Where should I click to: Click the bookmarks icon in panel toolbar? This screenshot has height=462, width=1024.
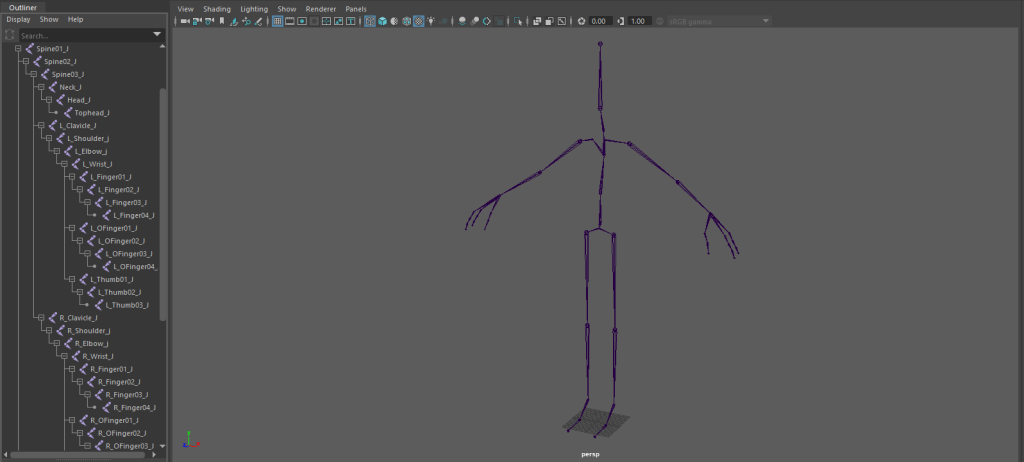221,21
